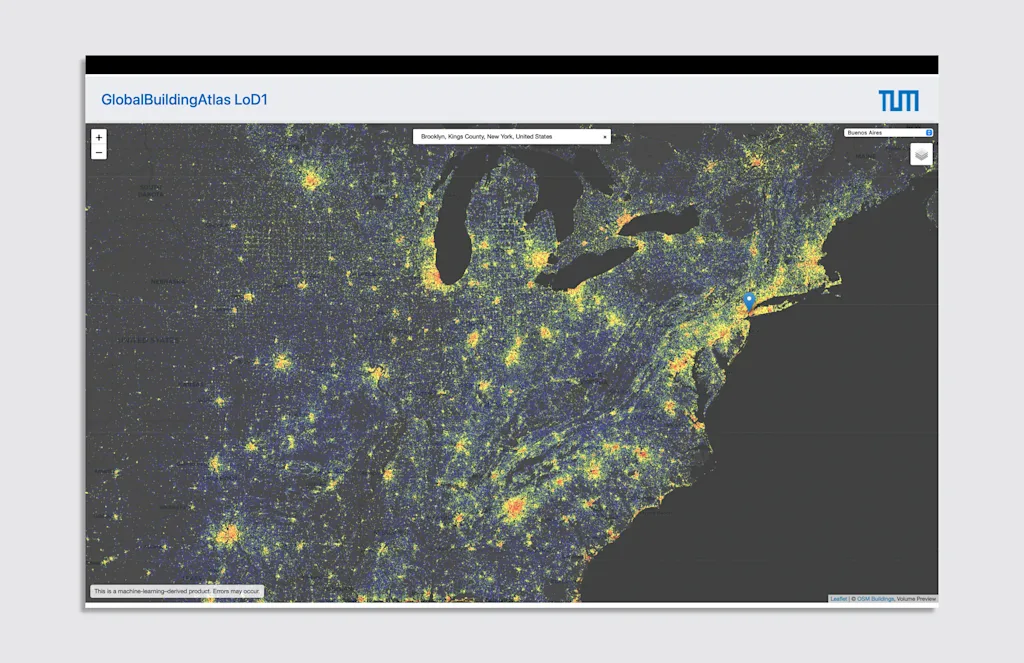Viewport: 1024px width, 663px height.
Task: Click the black bar above the header
Action: [x=511, y=65]
